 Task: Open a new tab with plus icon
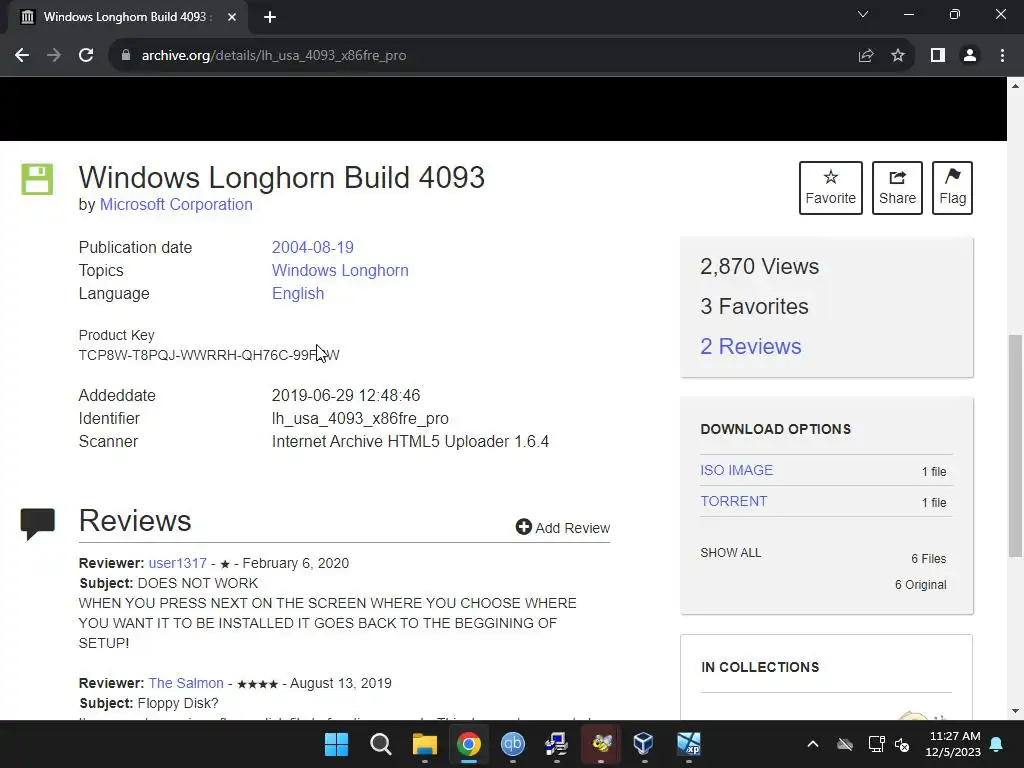[270, 17]
